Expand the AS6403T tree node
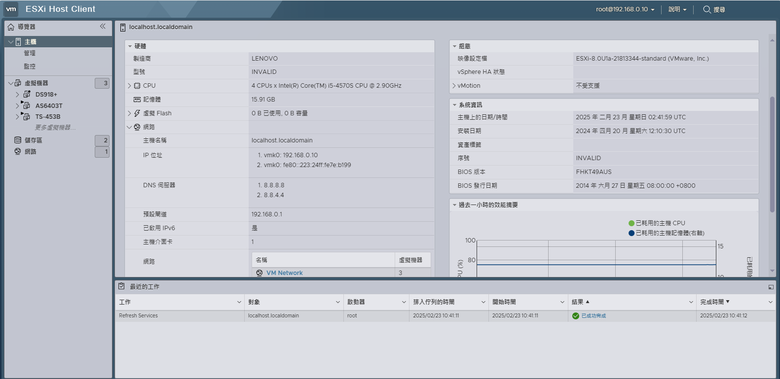This screenshot has width=780, height=379. 17,105
